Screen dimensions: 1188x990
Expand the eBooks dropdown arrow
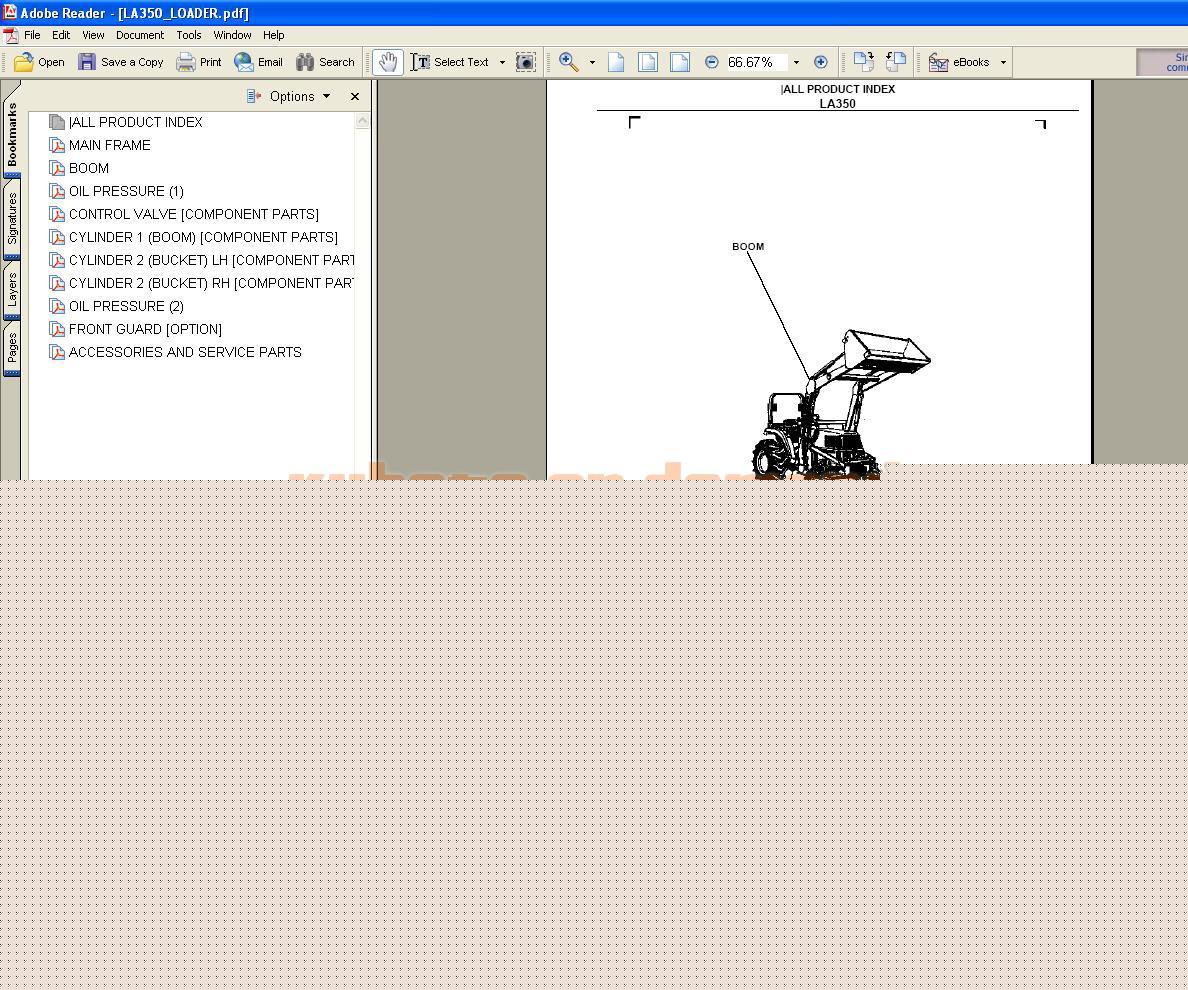pos(1003,62)
